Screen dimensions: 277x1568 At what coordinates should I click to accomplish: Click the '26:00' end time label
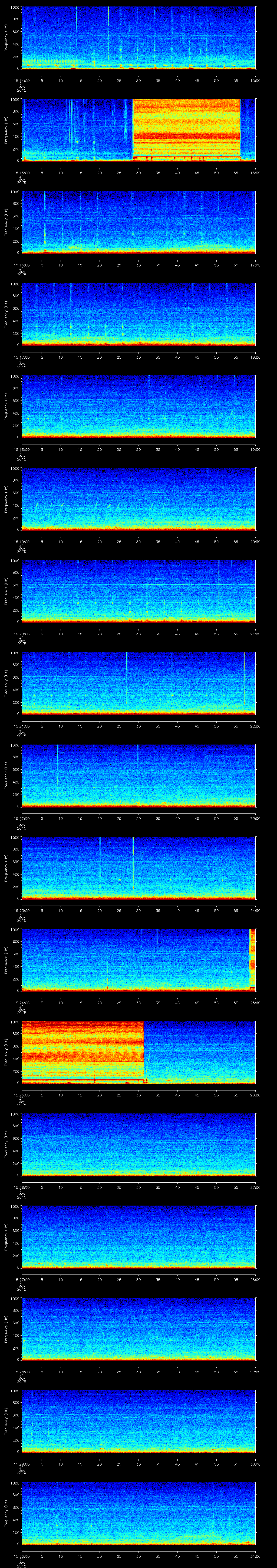click(255, 1096)
